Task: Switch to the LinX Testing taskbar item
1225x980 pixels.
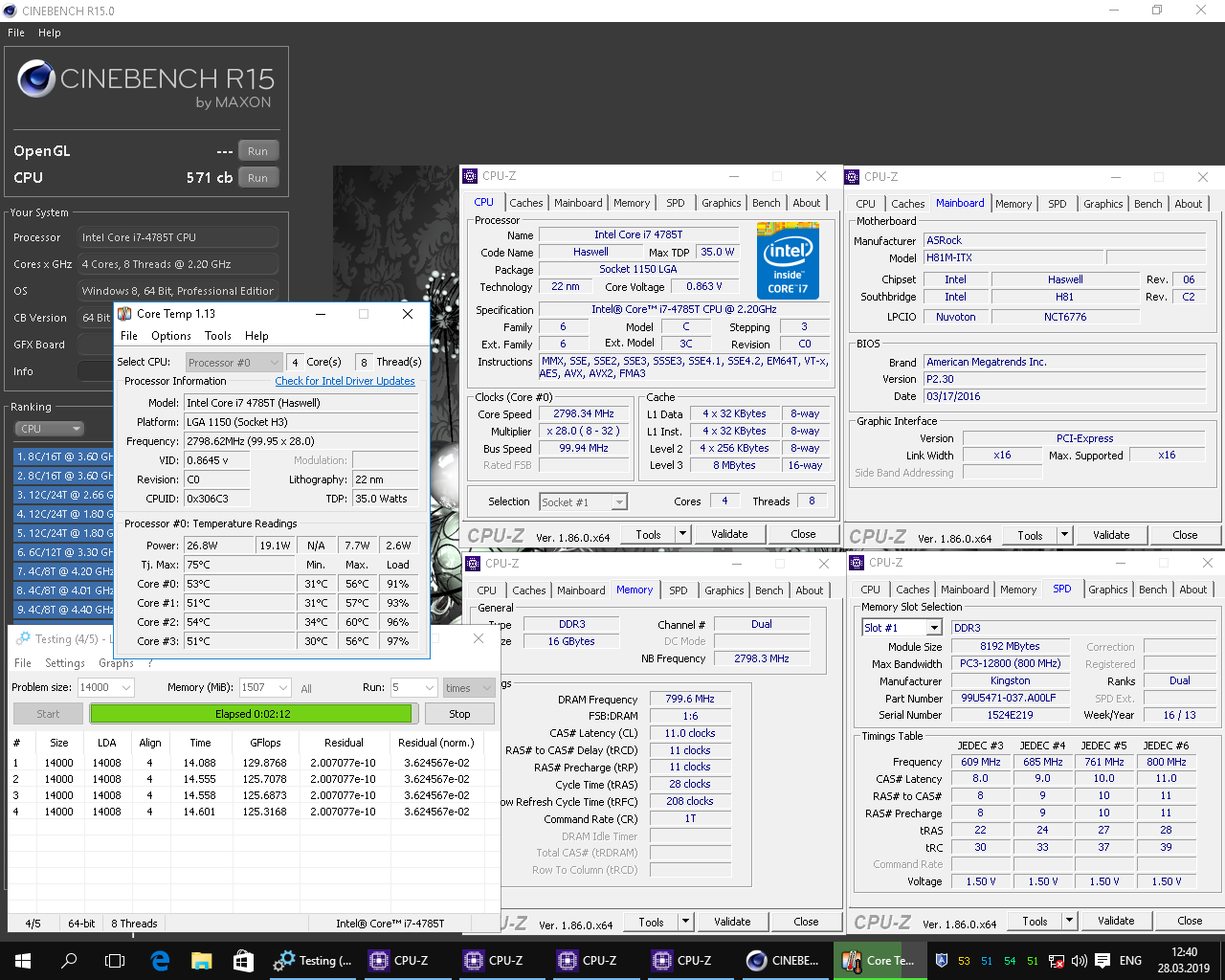Action: click(x=313, y=960)
